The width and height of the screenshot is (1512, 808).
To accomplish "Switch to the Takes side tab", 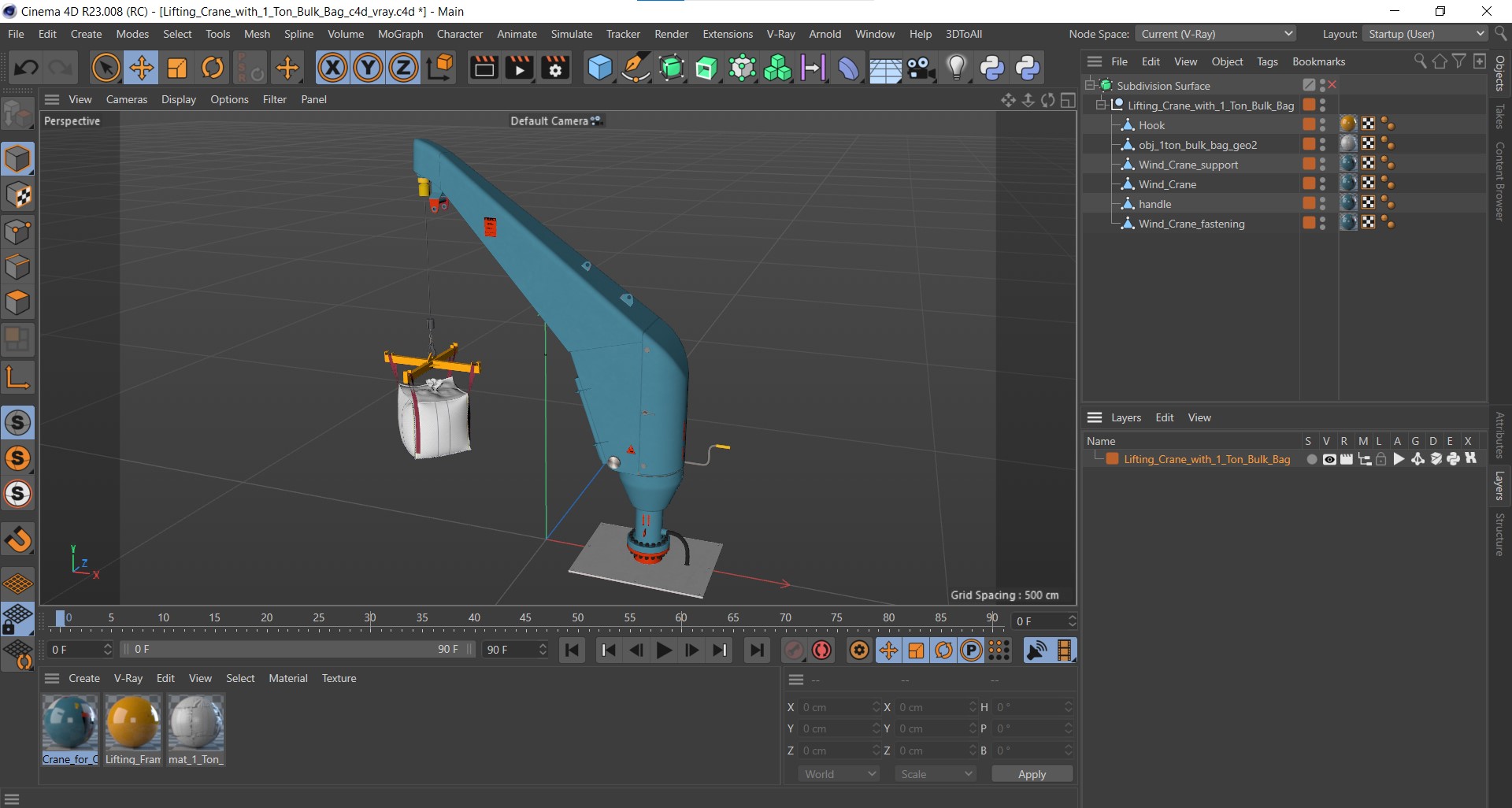I will pos(1500,117).
